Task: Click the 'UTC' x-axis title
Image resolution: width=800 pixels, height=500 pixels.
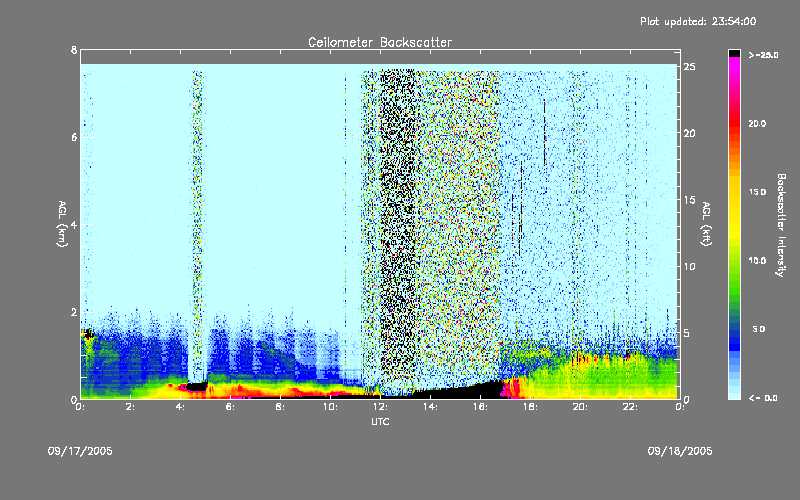Action: coord(380,421)
